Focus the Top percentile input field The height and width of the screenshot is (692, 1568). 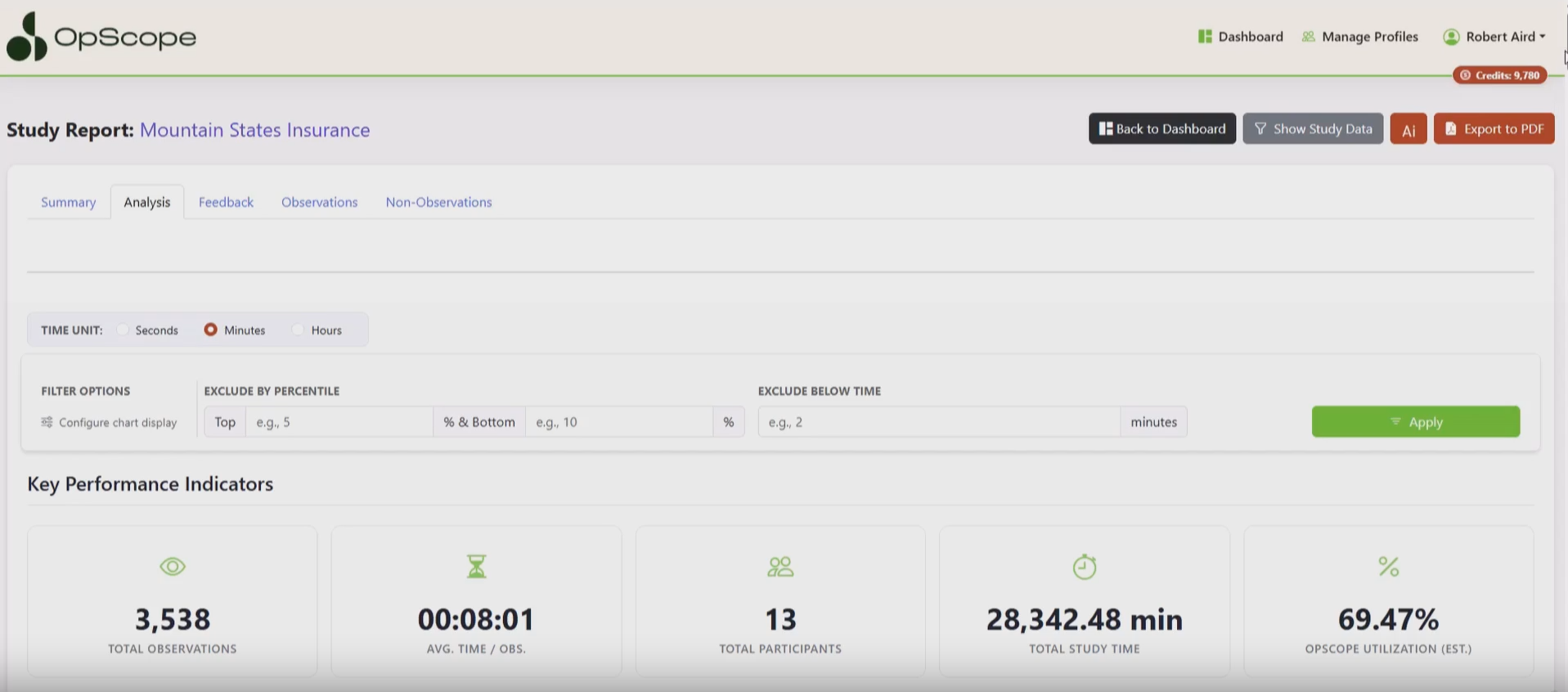tap(339, 422)
